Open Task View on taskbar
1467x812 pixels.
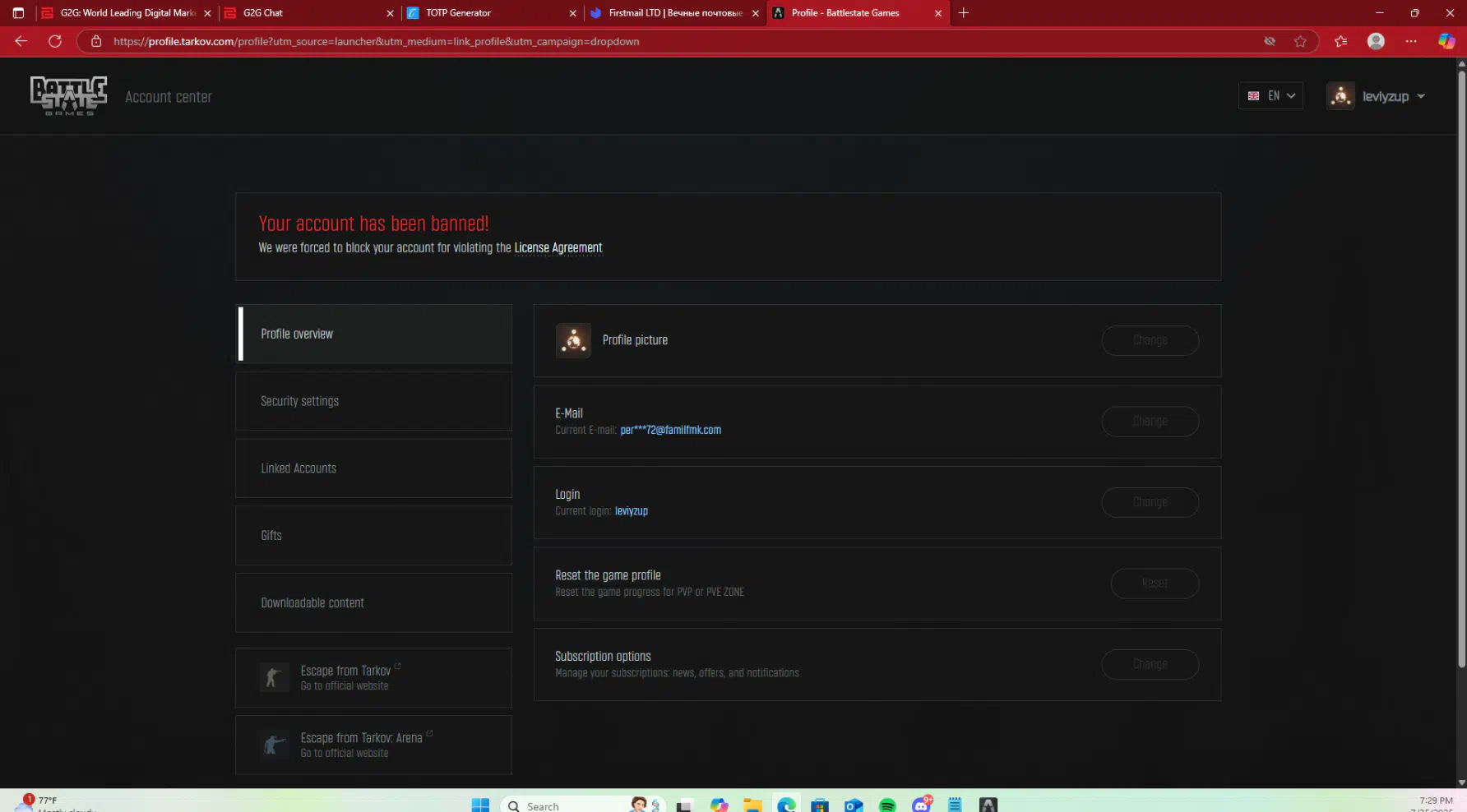point(684,805)
